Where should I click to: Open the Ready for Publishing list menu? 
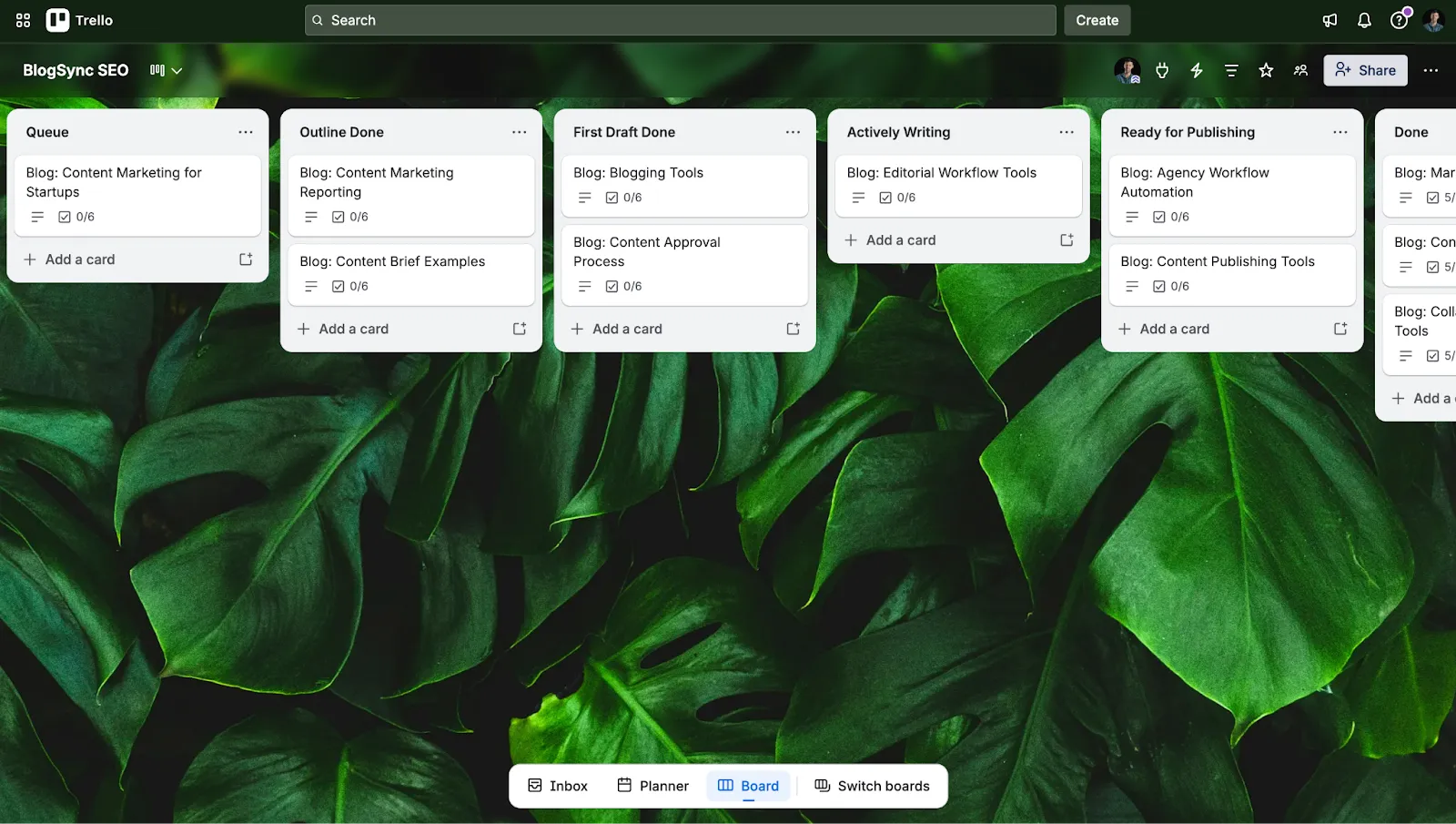[x=1340, y=131]
